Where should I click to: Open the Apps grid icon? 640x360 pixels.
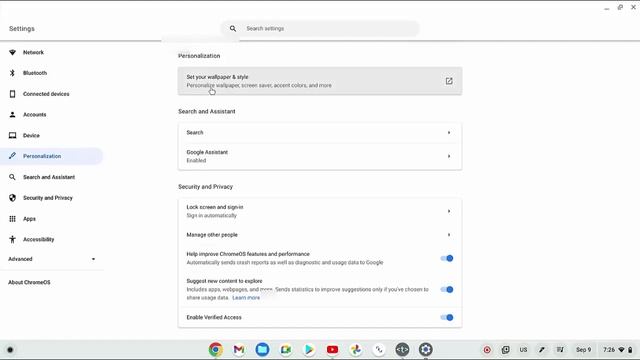click(x=12, y=219)
